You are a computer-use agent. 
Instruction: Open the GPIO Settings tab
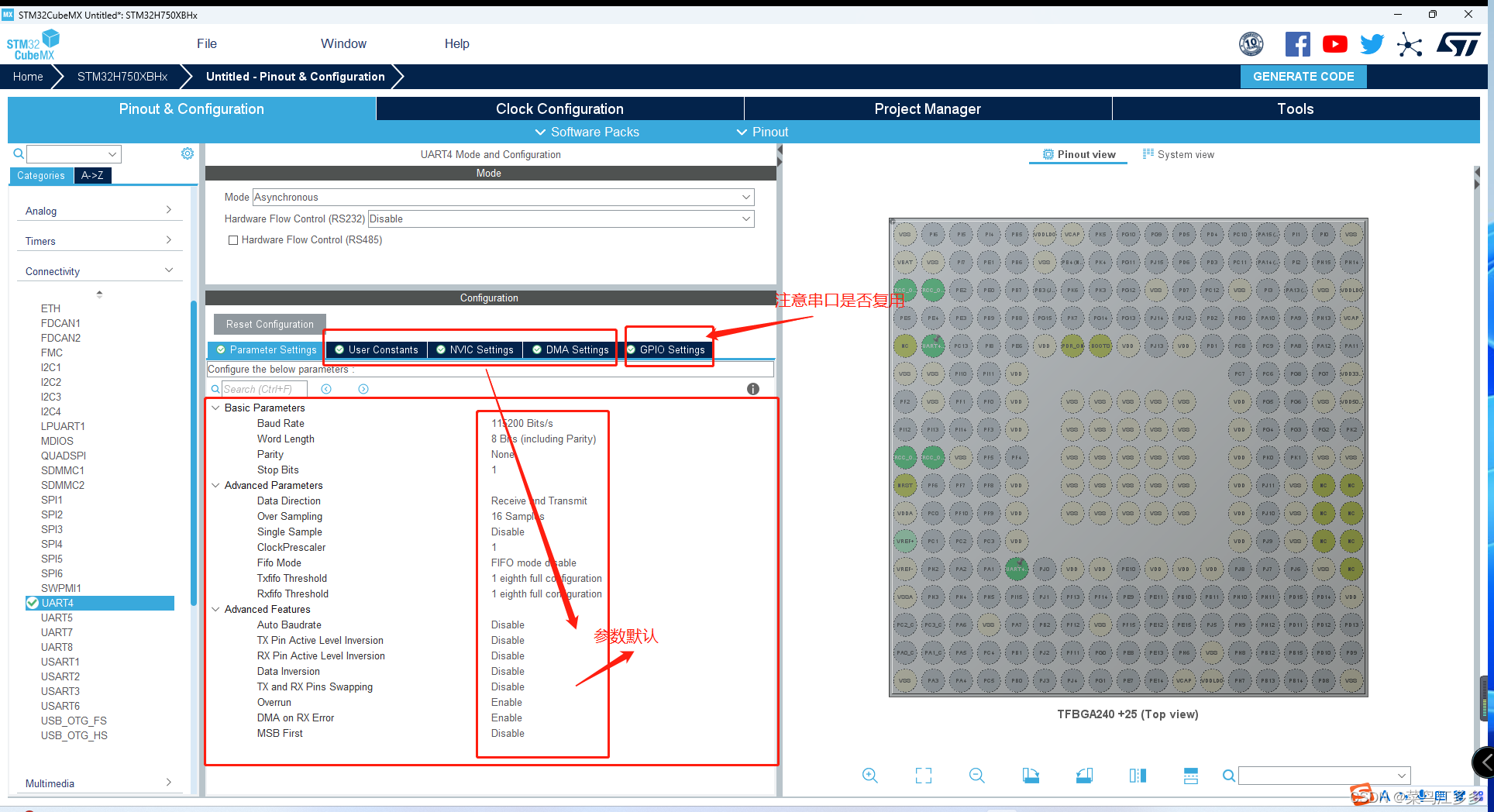(666, 349)
